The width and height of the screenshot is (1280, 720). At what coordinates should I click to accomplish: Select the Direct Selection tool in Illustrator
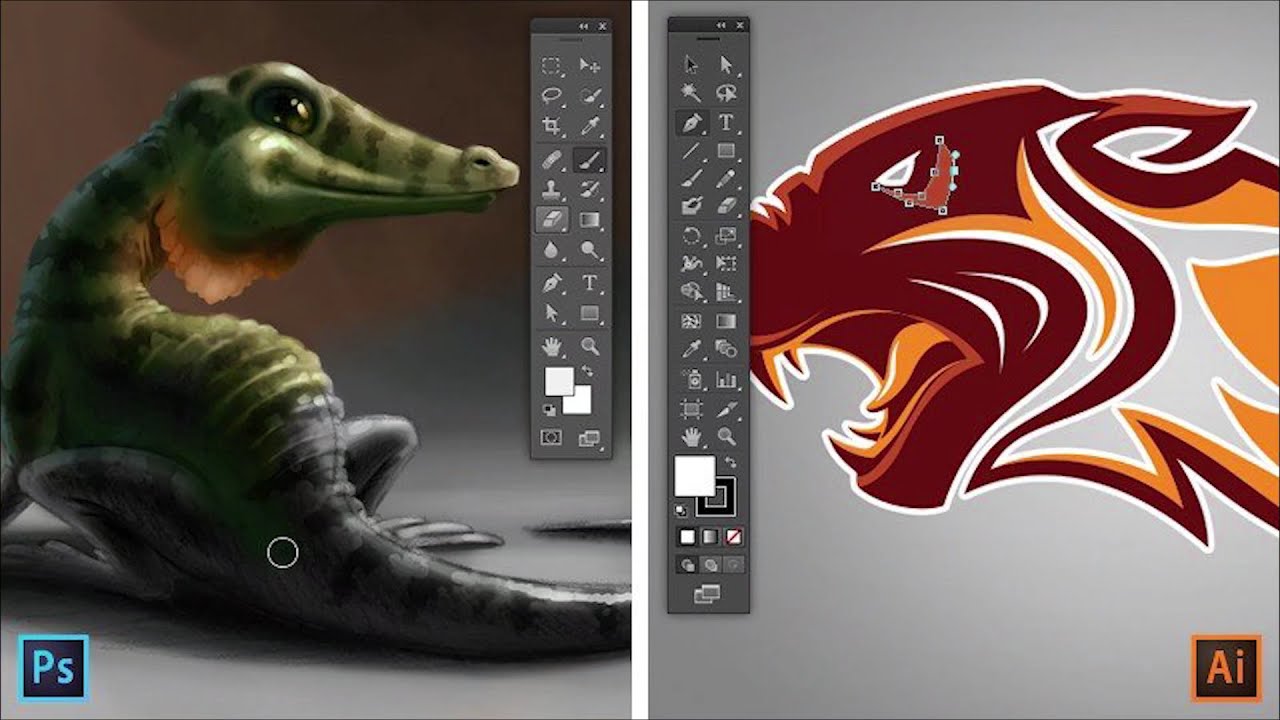(x=726, y=65)
